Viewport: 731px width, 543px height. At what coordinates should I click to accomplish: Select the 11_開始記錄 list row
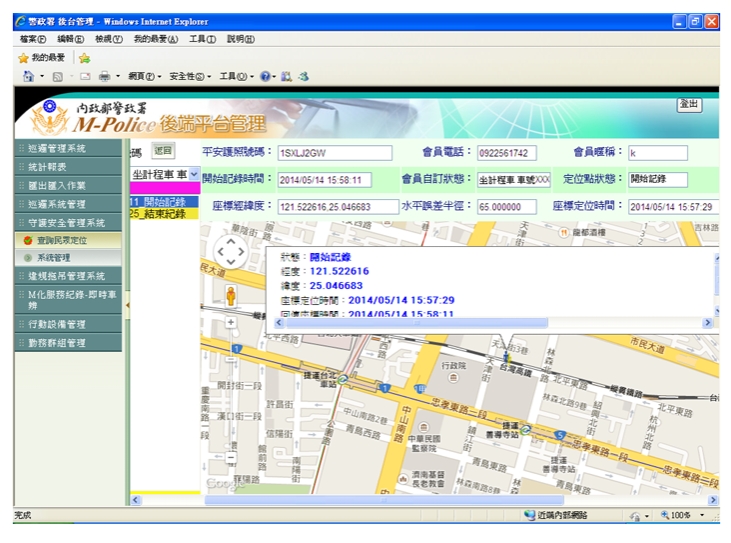point(164,202)
